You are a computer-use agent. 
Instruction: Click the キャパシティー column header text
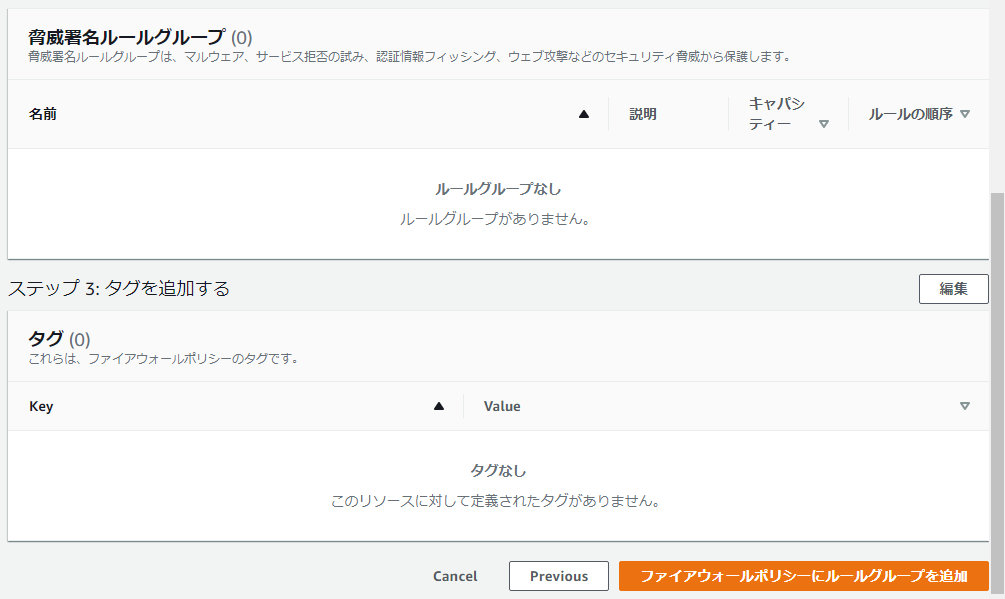pyautogui.click(x=776, y=114)
